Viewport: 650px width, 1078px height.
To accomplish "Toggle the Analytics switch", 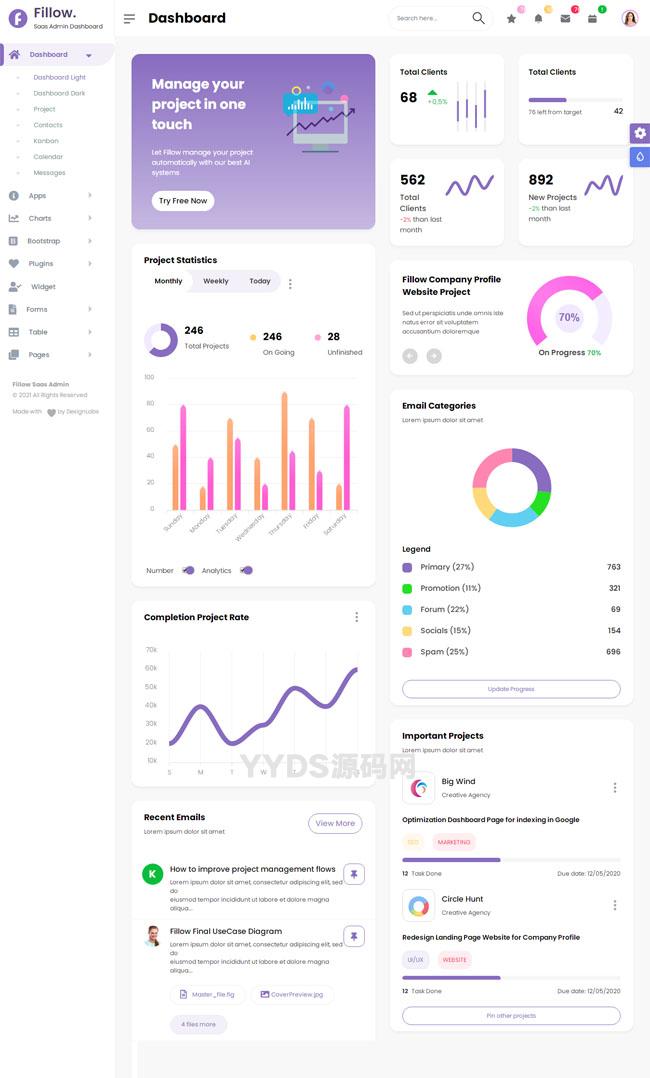I will click(246, 570).
